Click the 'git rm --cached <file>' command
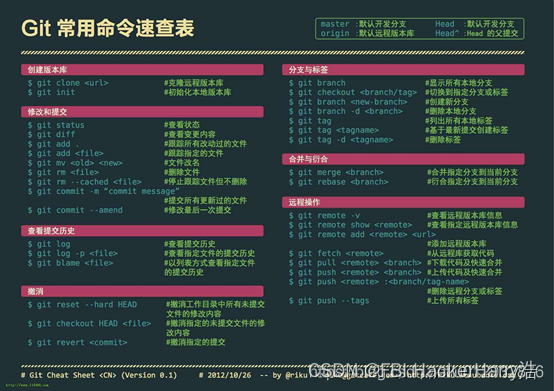Image resolution: width=554 pixels, height=391 pixels. pyautogui.click(x=84, y=182)
